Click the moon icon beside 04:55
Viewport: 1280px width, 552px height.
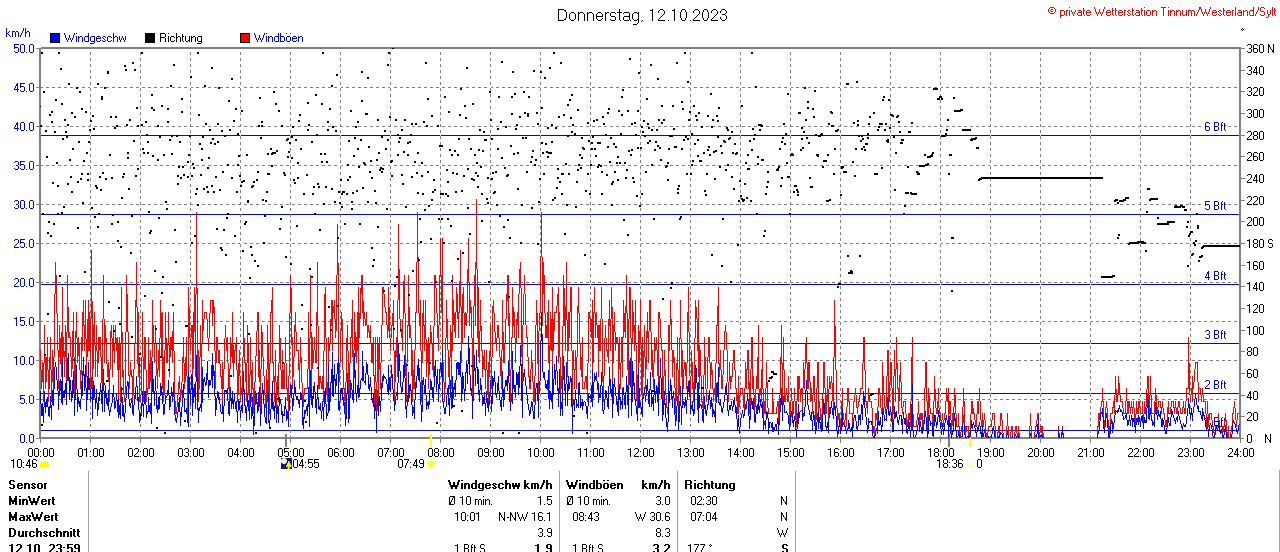pyautogui.click(x=286, y=464)
